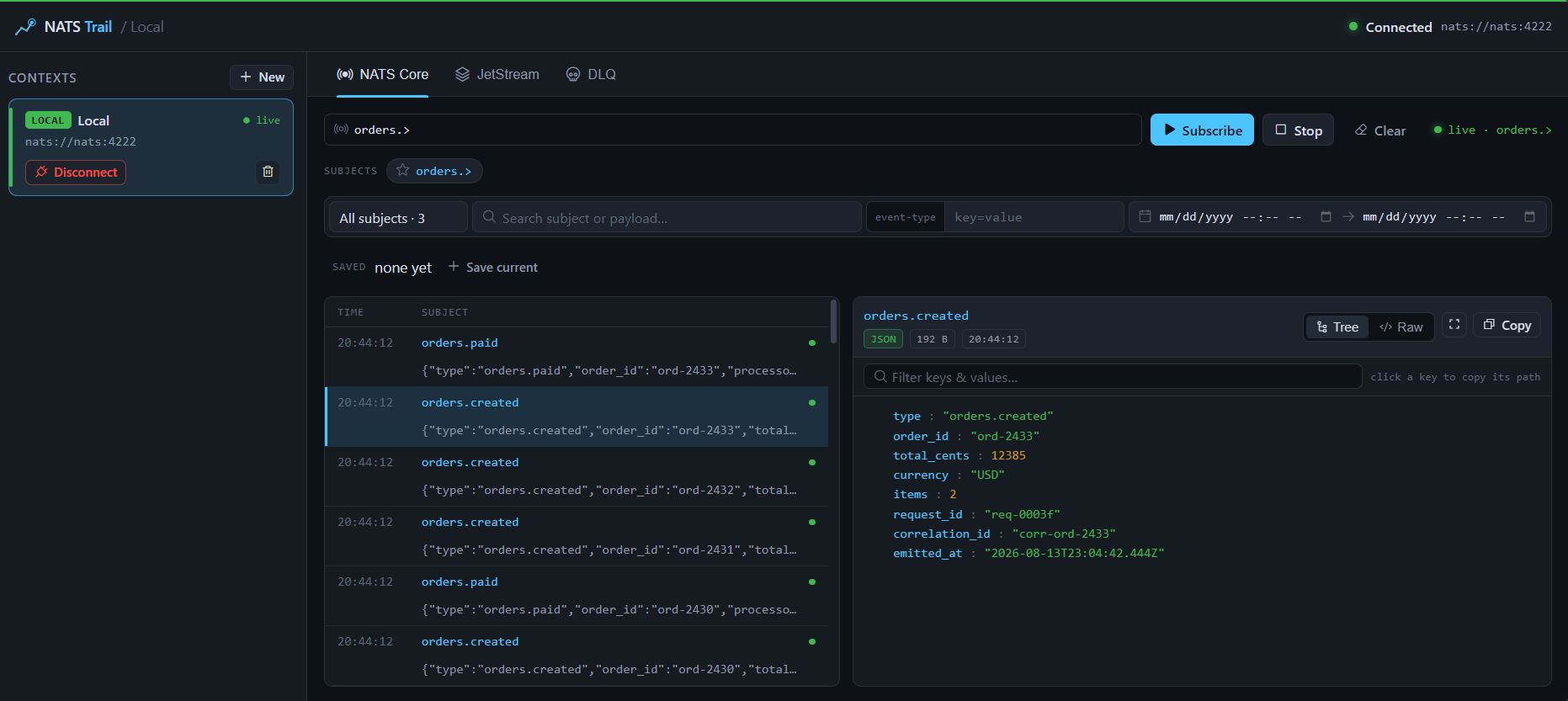
Task: Click the orders.created payload title
Action: pyautogui.click(x=916, y=316)
